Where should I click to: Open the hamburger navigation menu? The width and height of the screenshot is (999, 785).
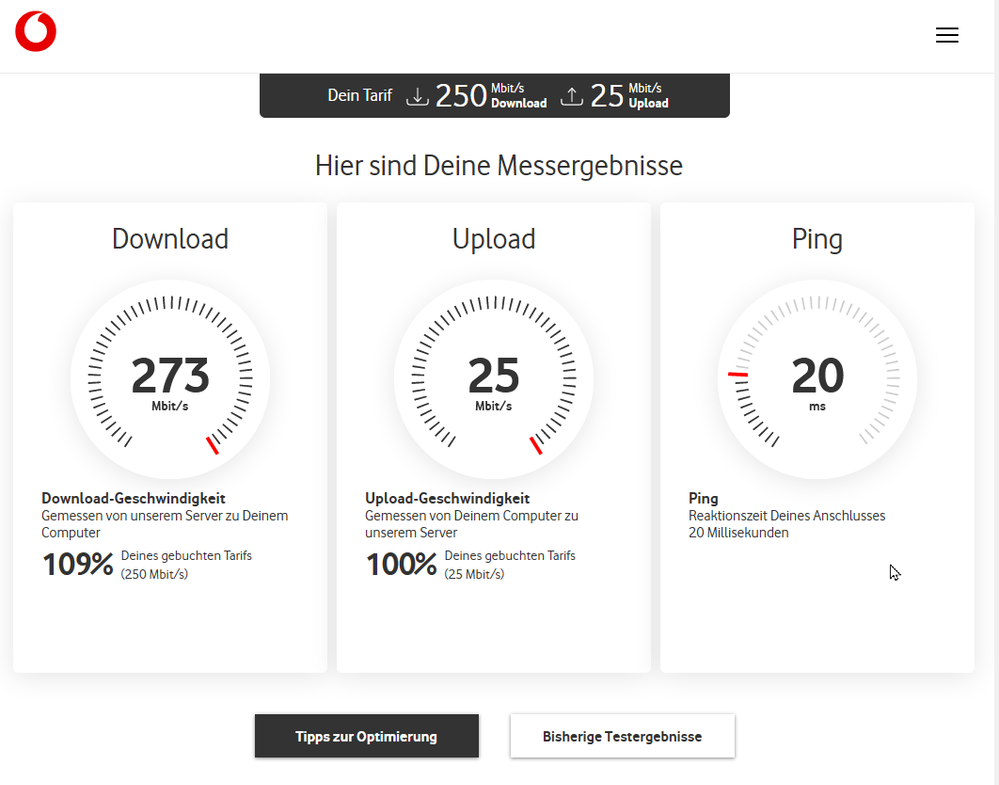click(947, 34)
